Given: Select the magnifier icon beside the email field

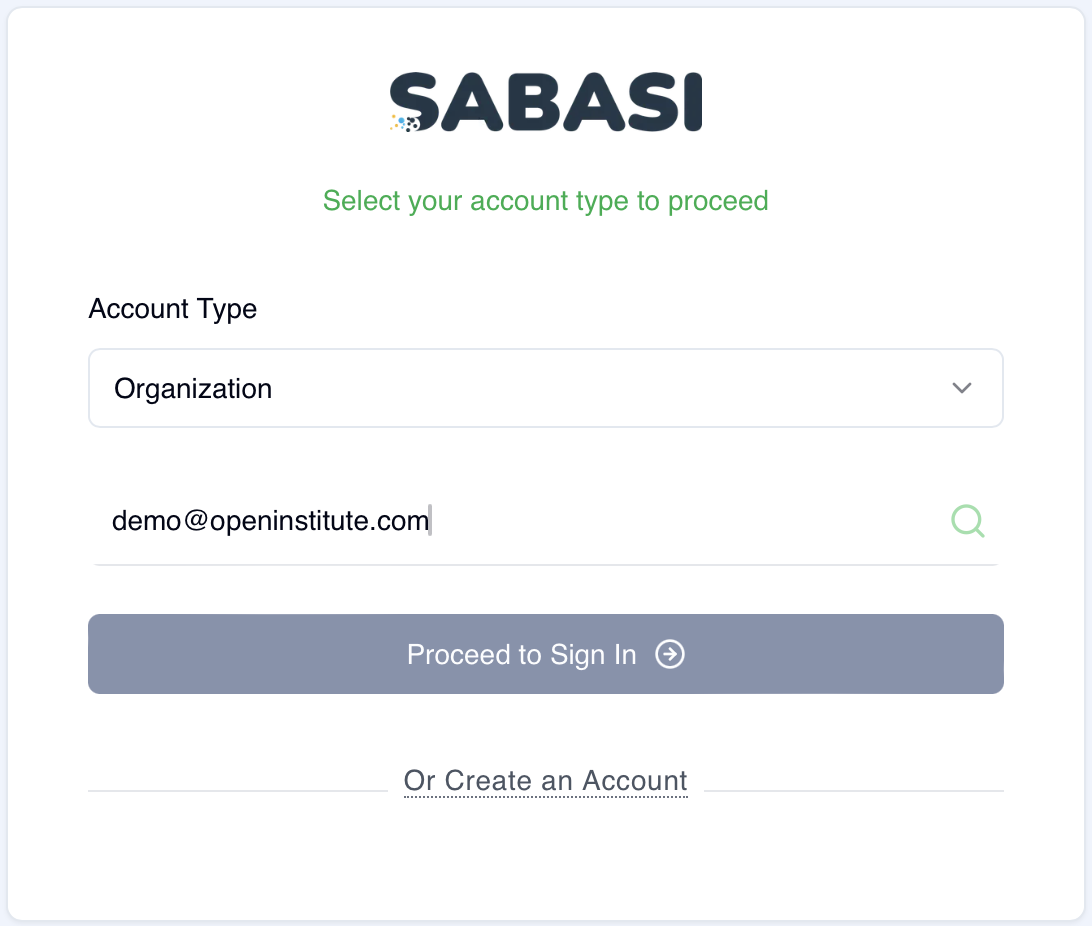Looking at the screenshot, I should (967, 520).
